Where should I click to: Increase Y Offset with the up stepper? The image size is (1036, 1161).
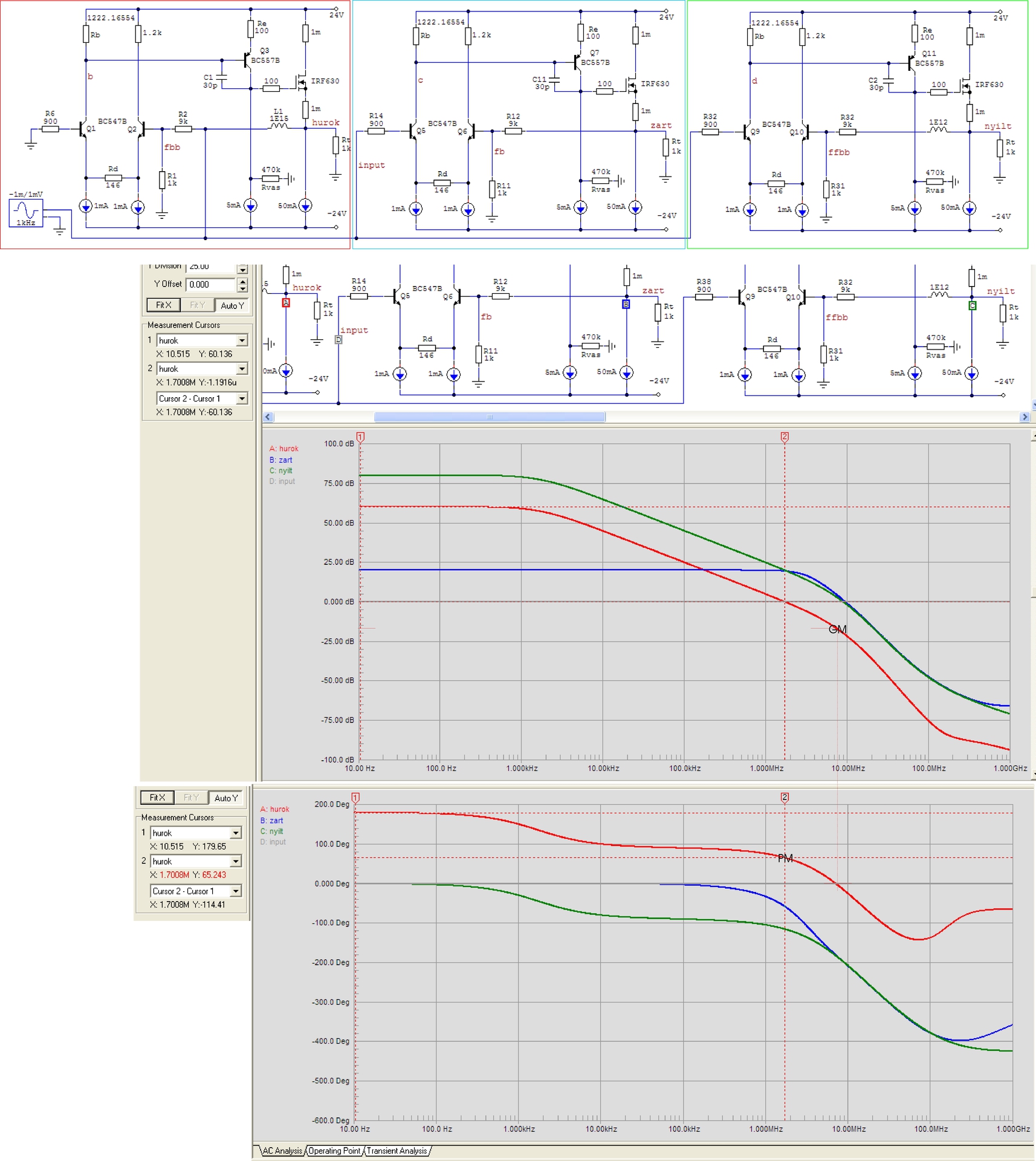tap(242, 281)
